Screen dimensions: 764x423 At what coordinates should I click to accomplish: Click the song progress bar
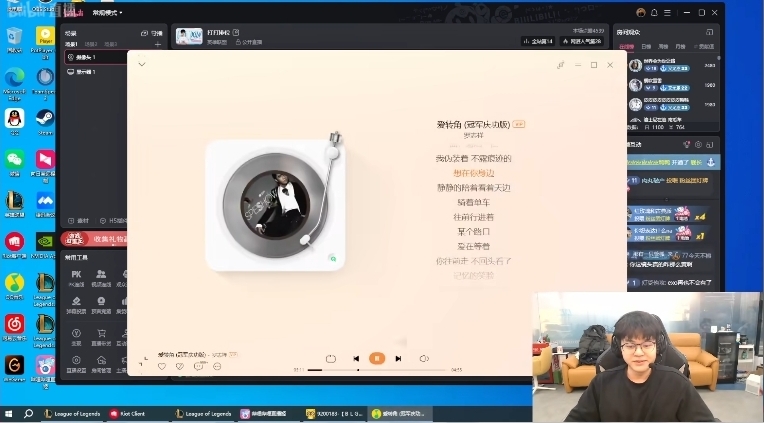coord(380,370)
